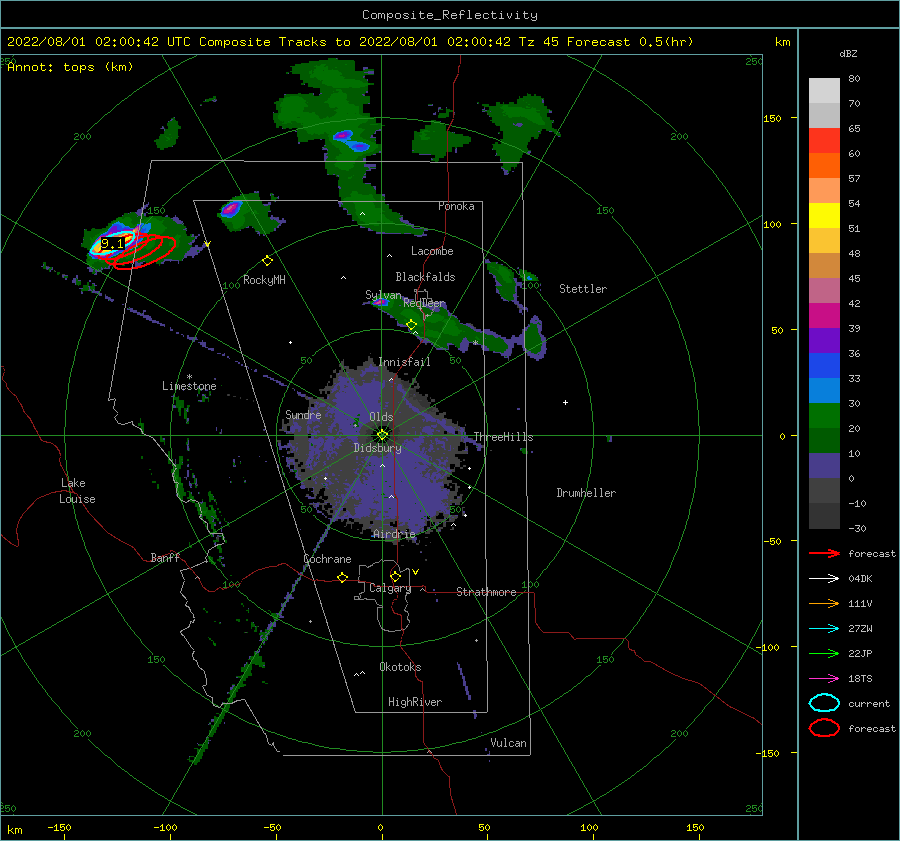
Task: Click the Okotoks town label
Action: pos(400,666)
